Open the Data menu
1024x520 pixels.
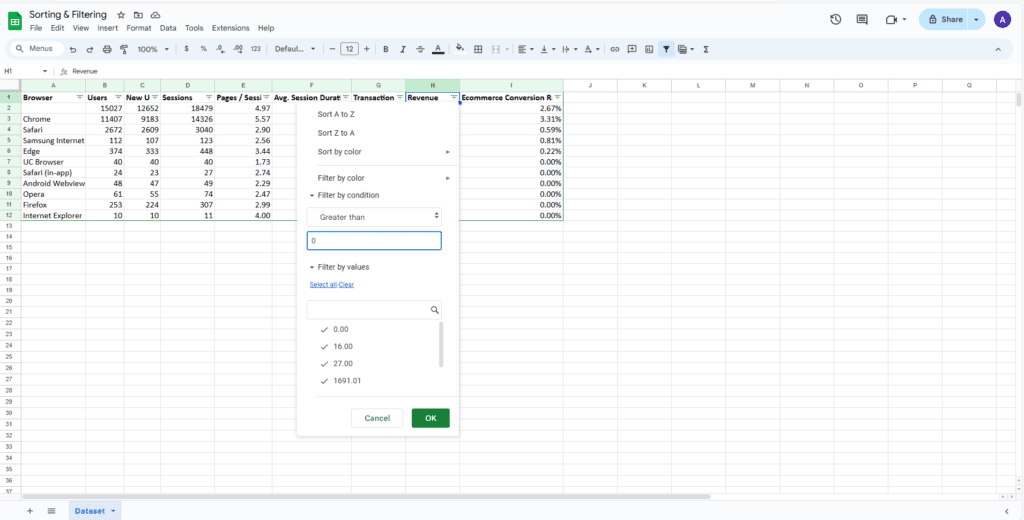(168, 28)
